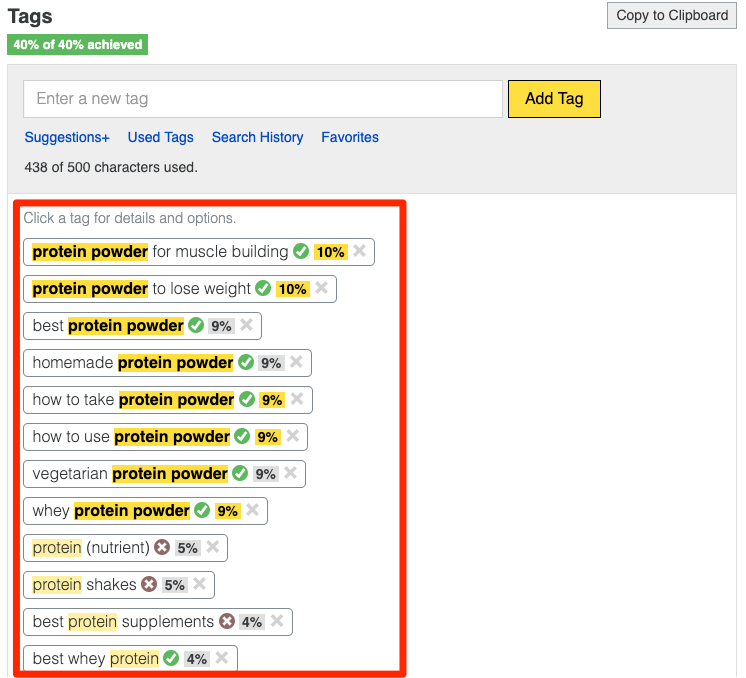Expand the Suggestions+ link

pyautogui.click(x=67, y=137)
